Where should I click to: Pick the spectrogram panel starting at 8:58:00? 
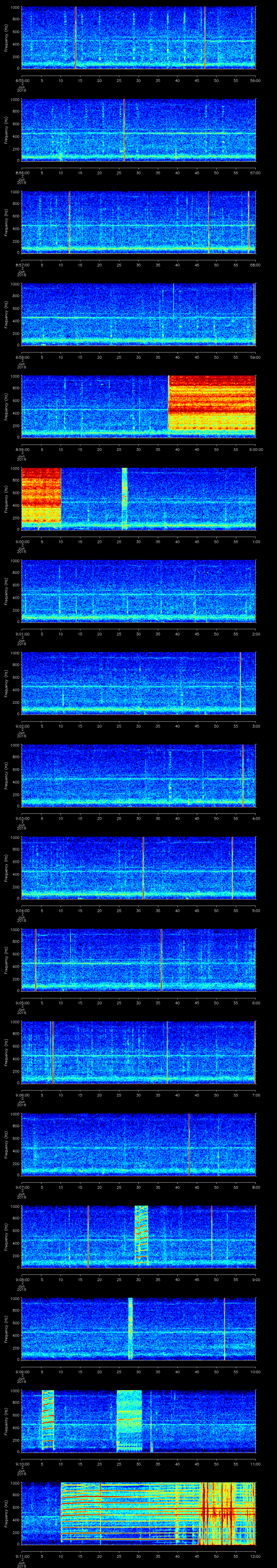click(138, 314)
